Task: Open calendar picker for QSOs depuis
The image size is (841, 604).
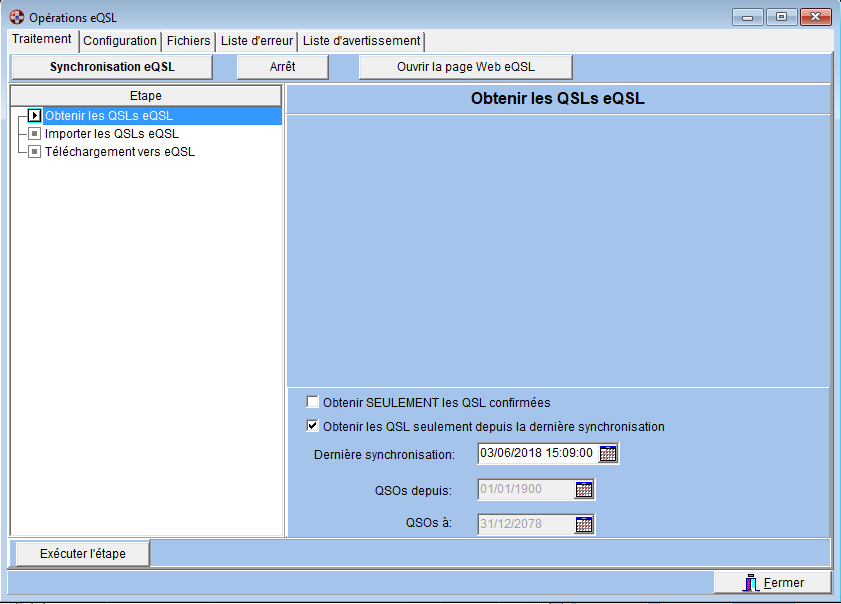Action: [x=584, y=490]
